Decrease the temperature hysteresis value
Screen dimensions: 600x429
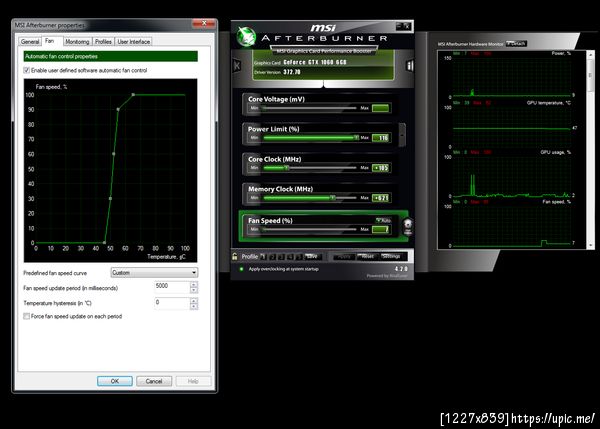click(194, 307)
